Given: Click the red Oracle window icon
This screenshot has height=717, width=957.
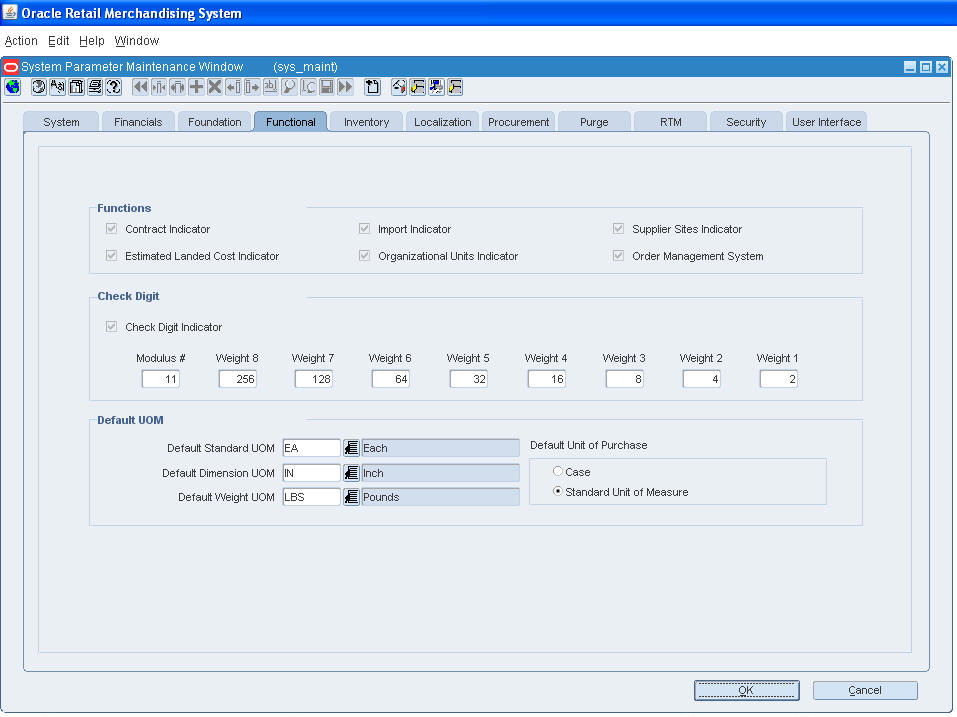Looking at the screenshot, I should [11, 67].
